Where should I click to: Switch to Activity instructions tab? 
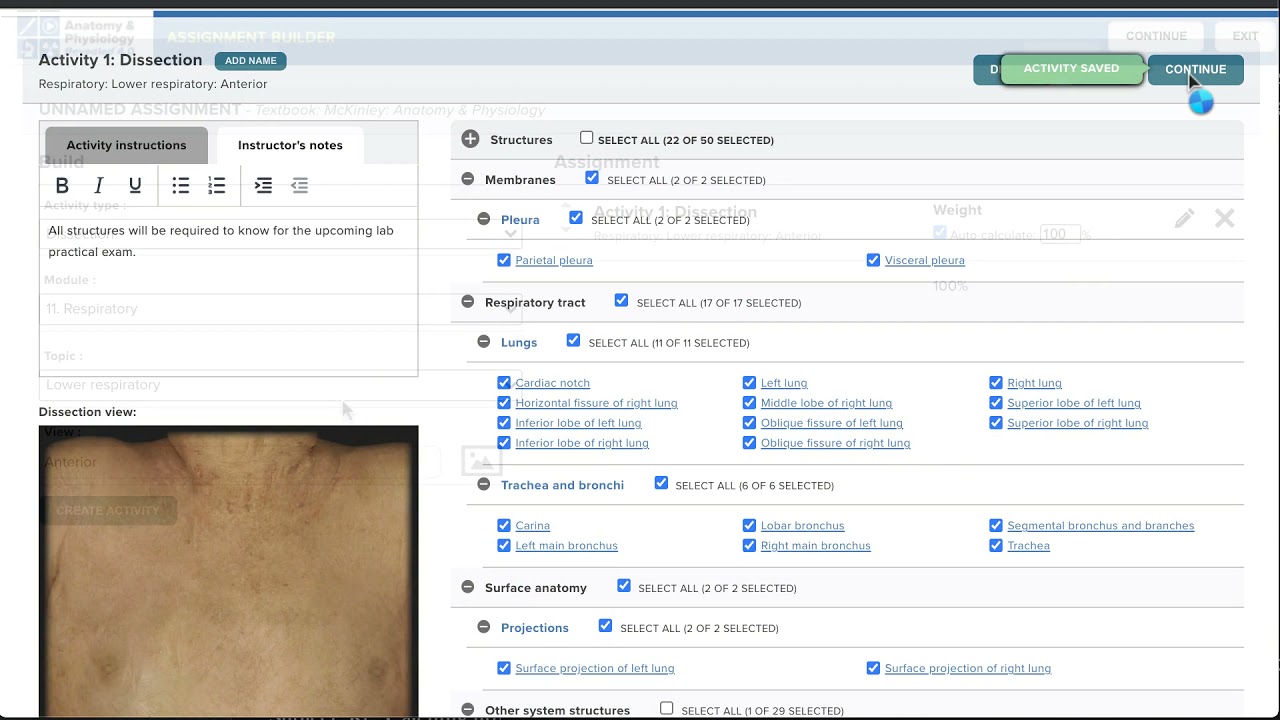coord(126,145)
